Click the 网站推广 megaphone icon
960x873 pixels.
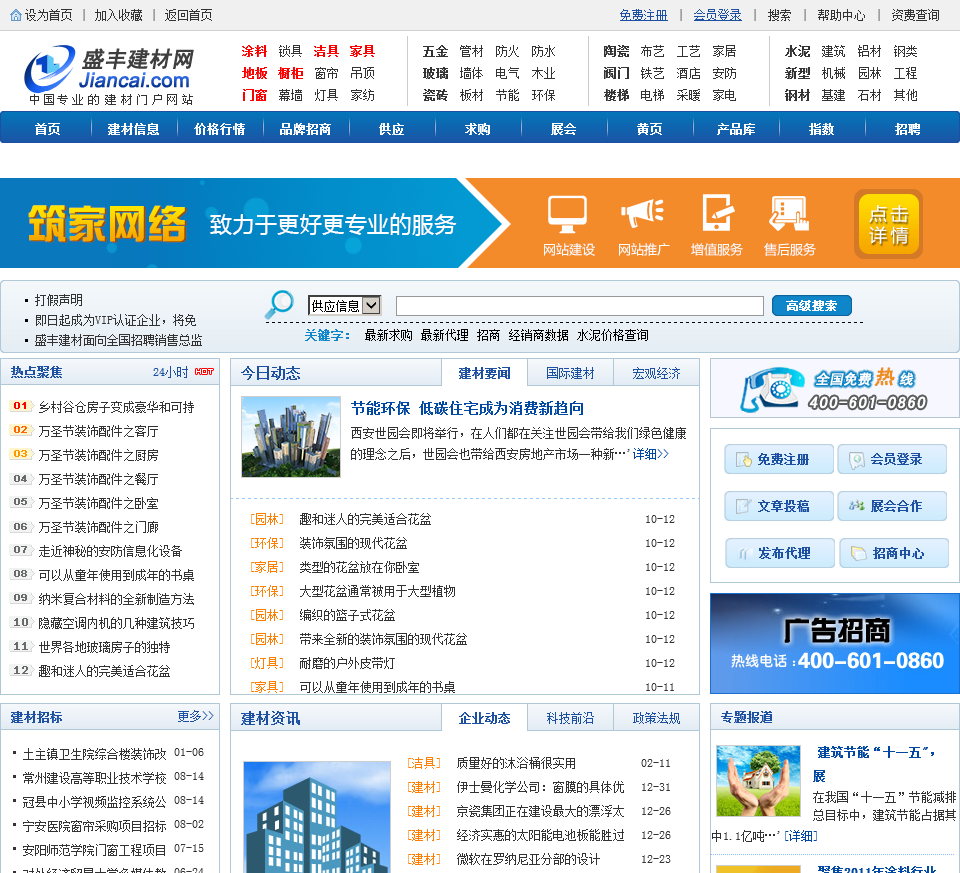click(x=642, y=213)
